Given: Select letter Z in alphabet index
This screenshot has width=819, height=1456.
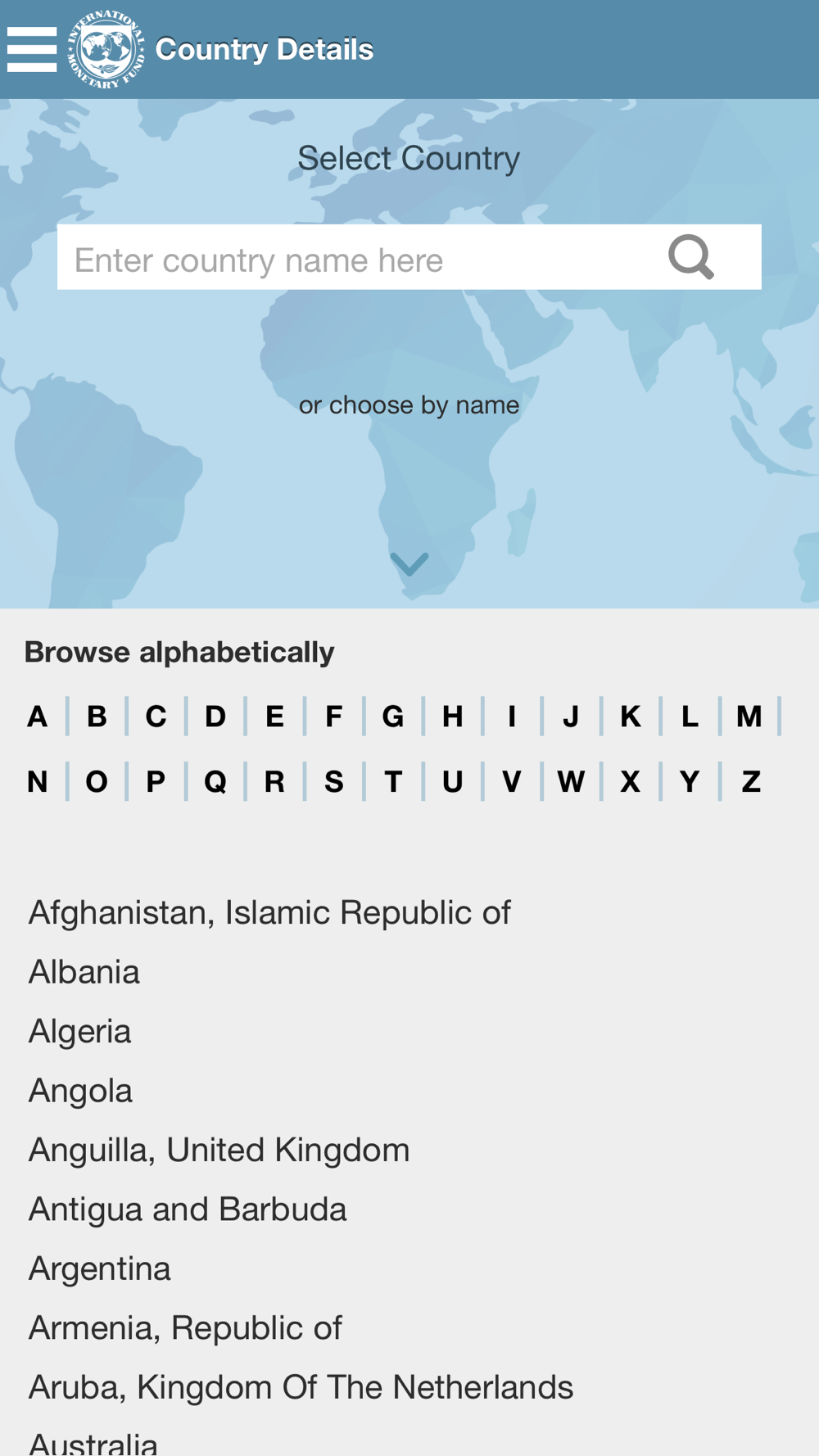Looking at the screenshot, I should pos(751,782).
